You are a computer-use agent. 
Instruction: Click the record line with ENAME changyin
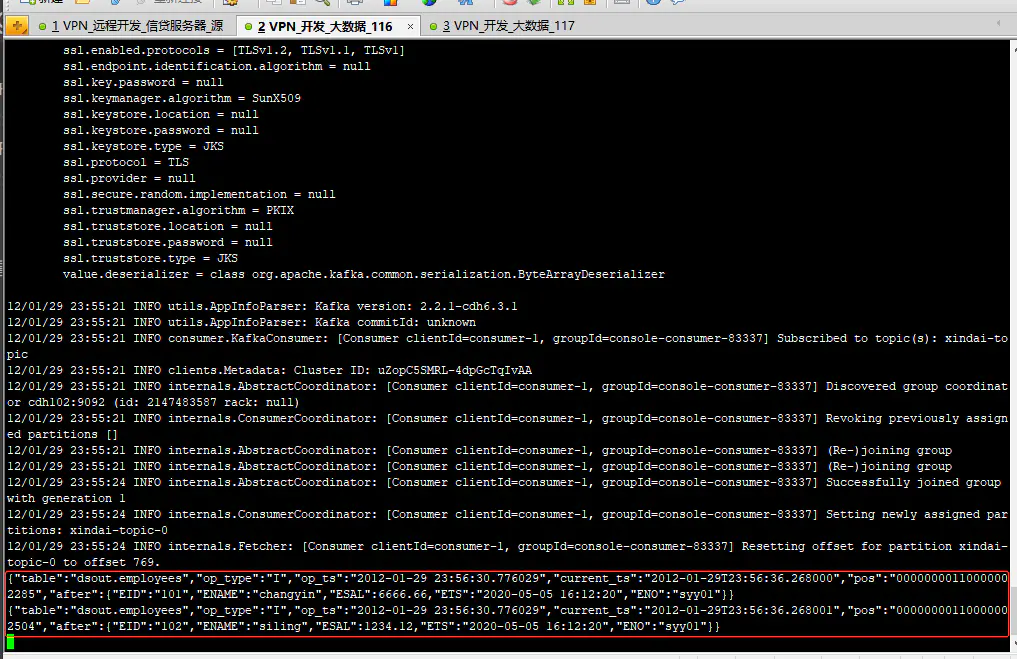click(370, 594)
